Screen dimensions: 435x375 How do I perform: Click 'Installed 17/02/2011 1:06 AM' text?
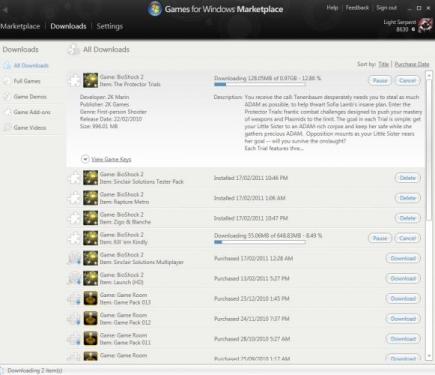click(x=249, y=198)
